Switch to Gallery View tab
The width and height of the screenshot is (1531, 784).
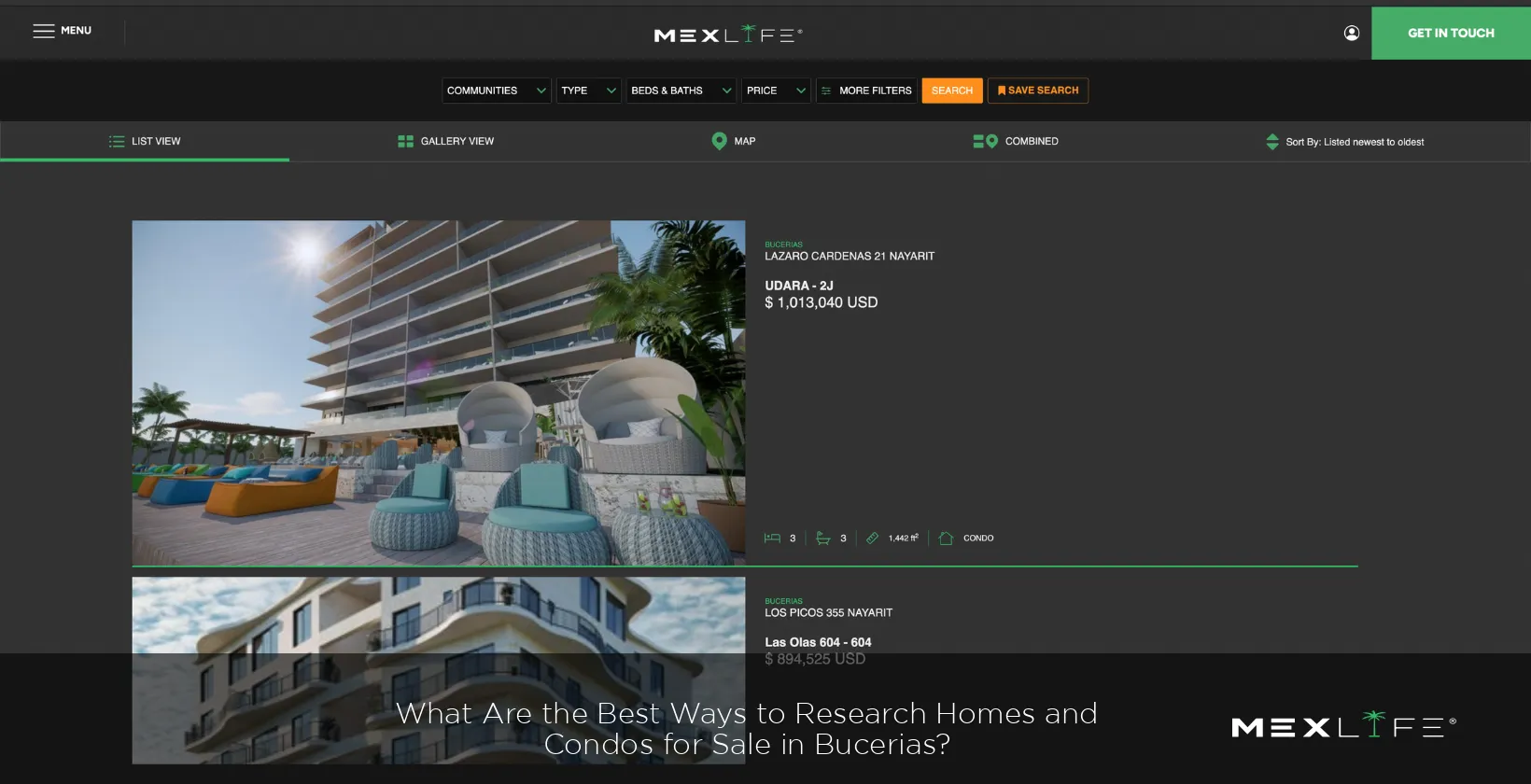(446, 142)
